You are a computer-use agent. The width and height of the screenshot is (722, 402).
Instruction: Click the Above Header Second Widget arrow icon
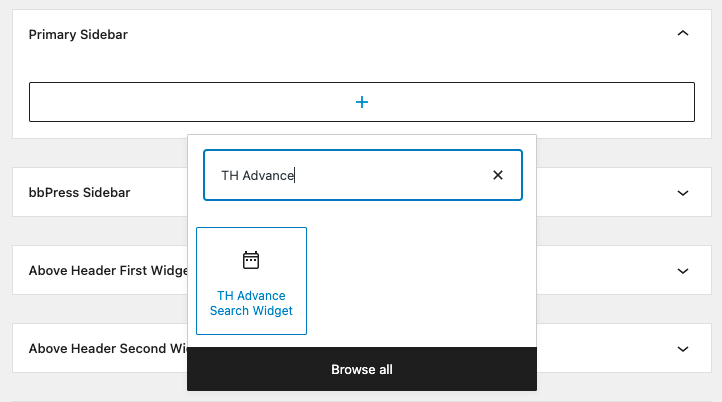tap(683, 349)
